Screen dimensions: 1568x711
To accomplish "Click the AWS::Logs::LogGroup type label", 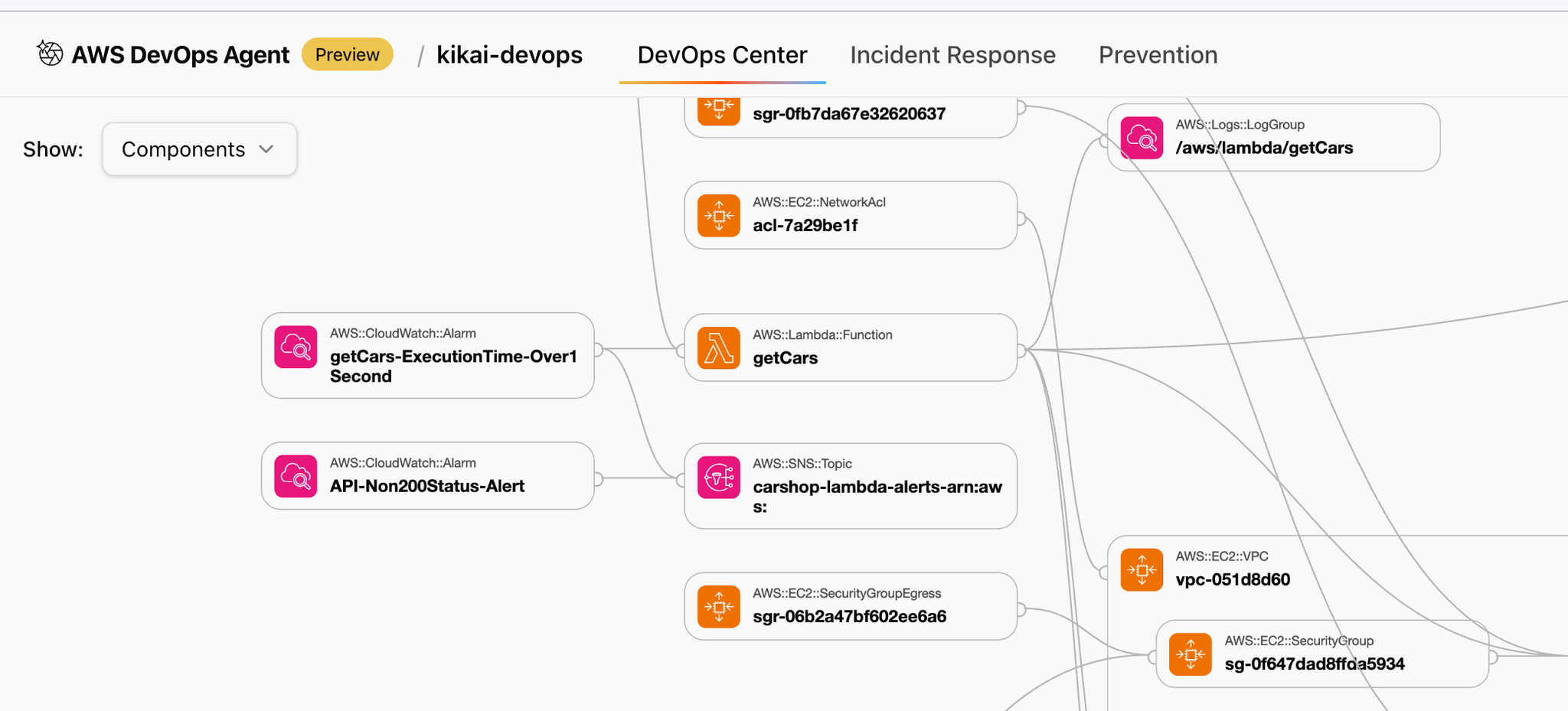I will tap(1240, 125).
